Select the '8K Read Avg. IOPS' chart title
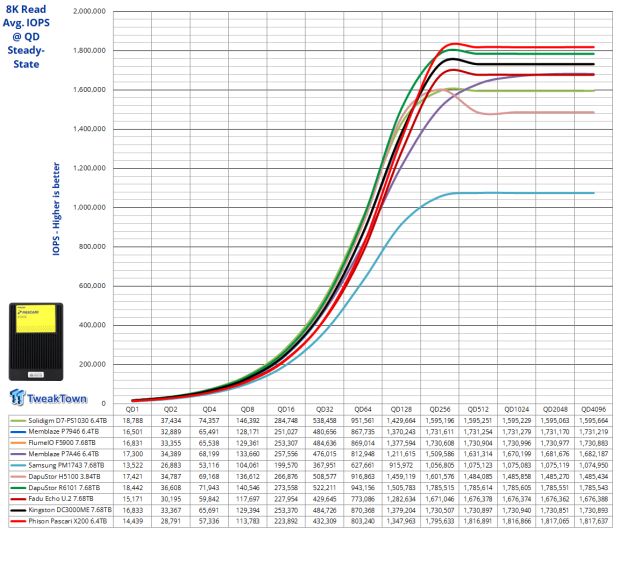Image resolution: width=620 pixels, height=568 pixels. click(26, 36)
